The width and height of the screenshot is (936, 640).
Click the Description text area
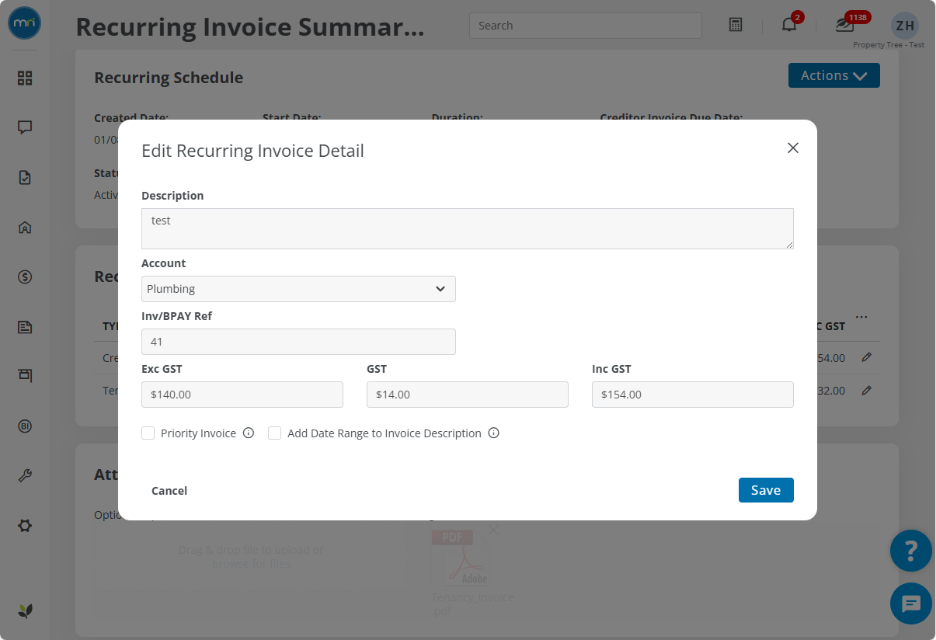click(467, 229)
